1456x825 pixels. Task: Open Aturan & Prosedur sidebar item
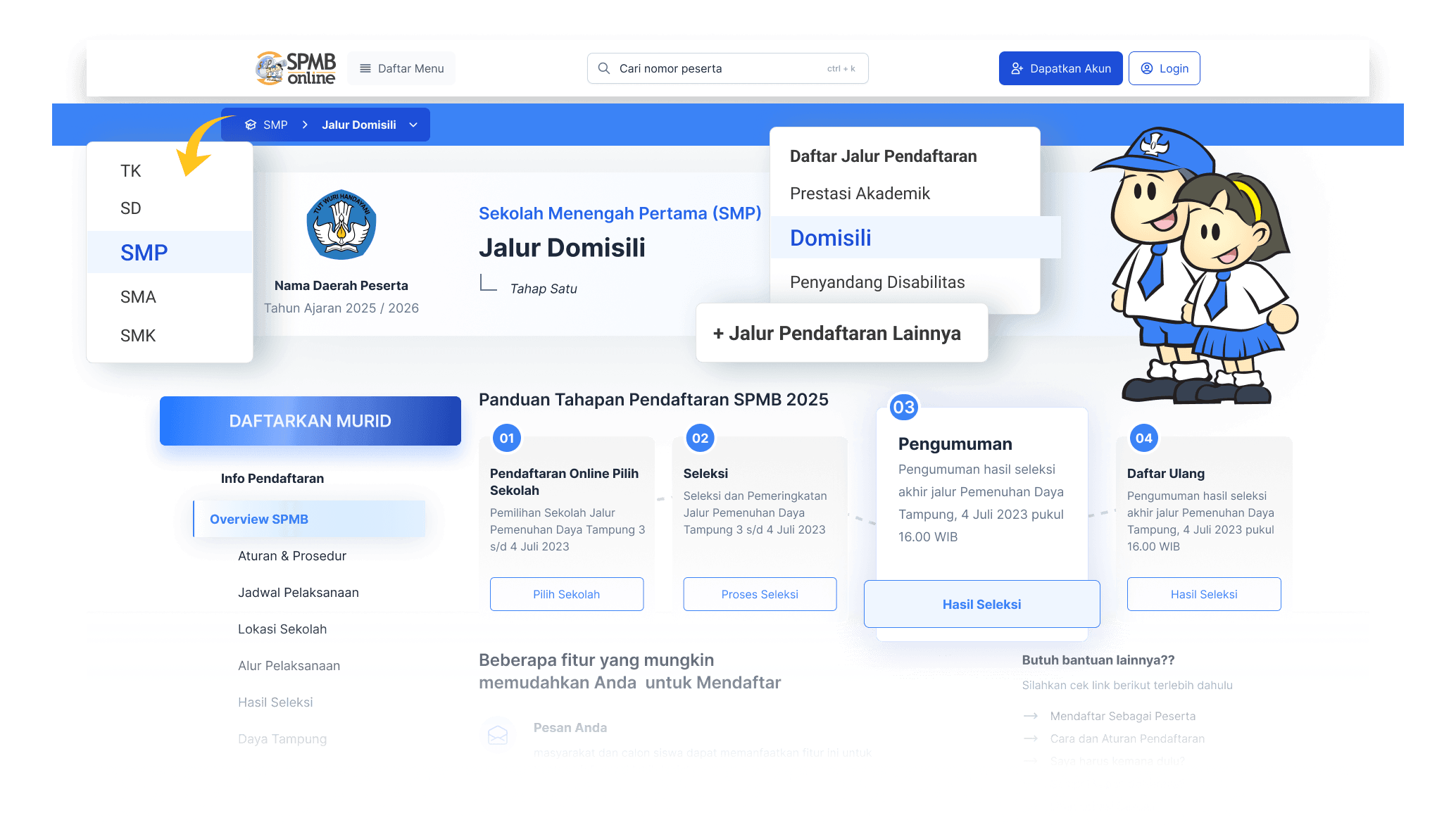click(x=292, y=556)
